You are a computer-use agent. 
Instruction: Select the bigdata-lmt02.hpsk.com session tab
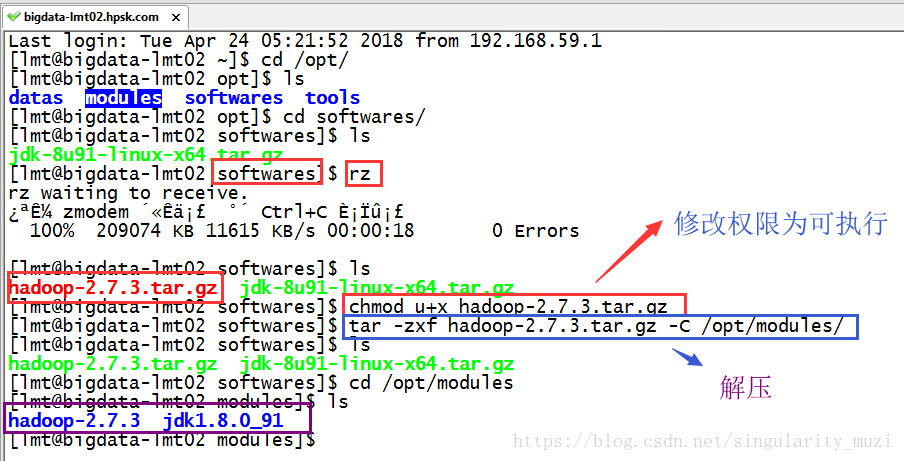click(95, 17)
